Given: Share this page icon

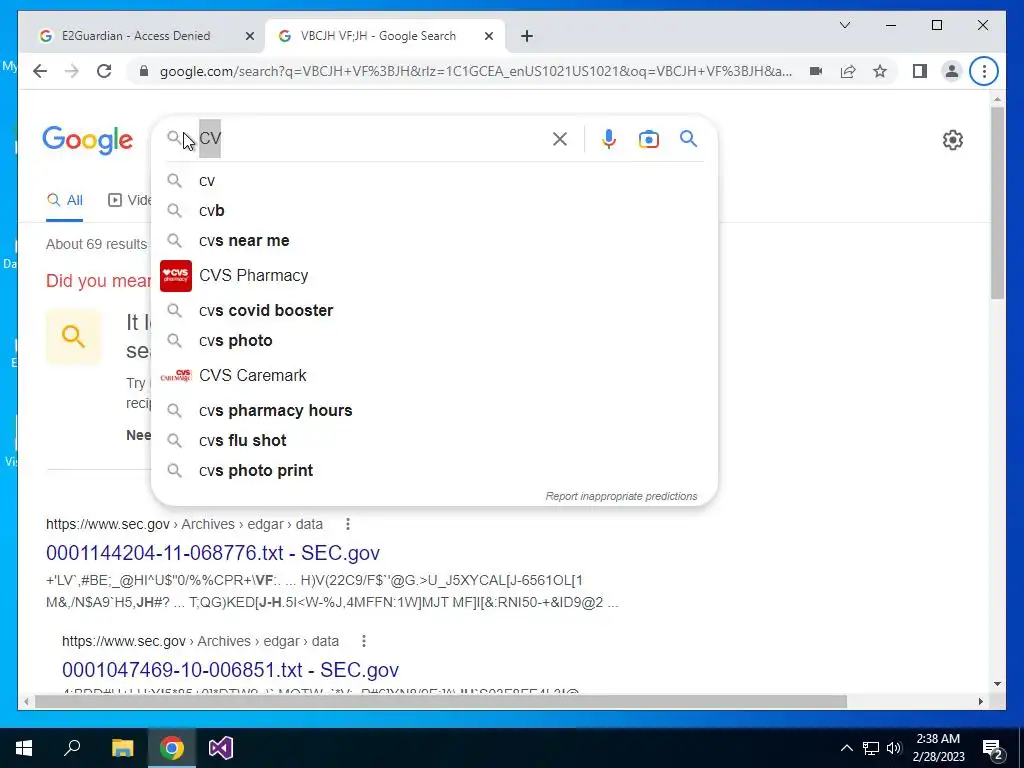Looking at the screenshot, I should [x=848, y=71].
